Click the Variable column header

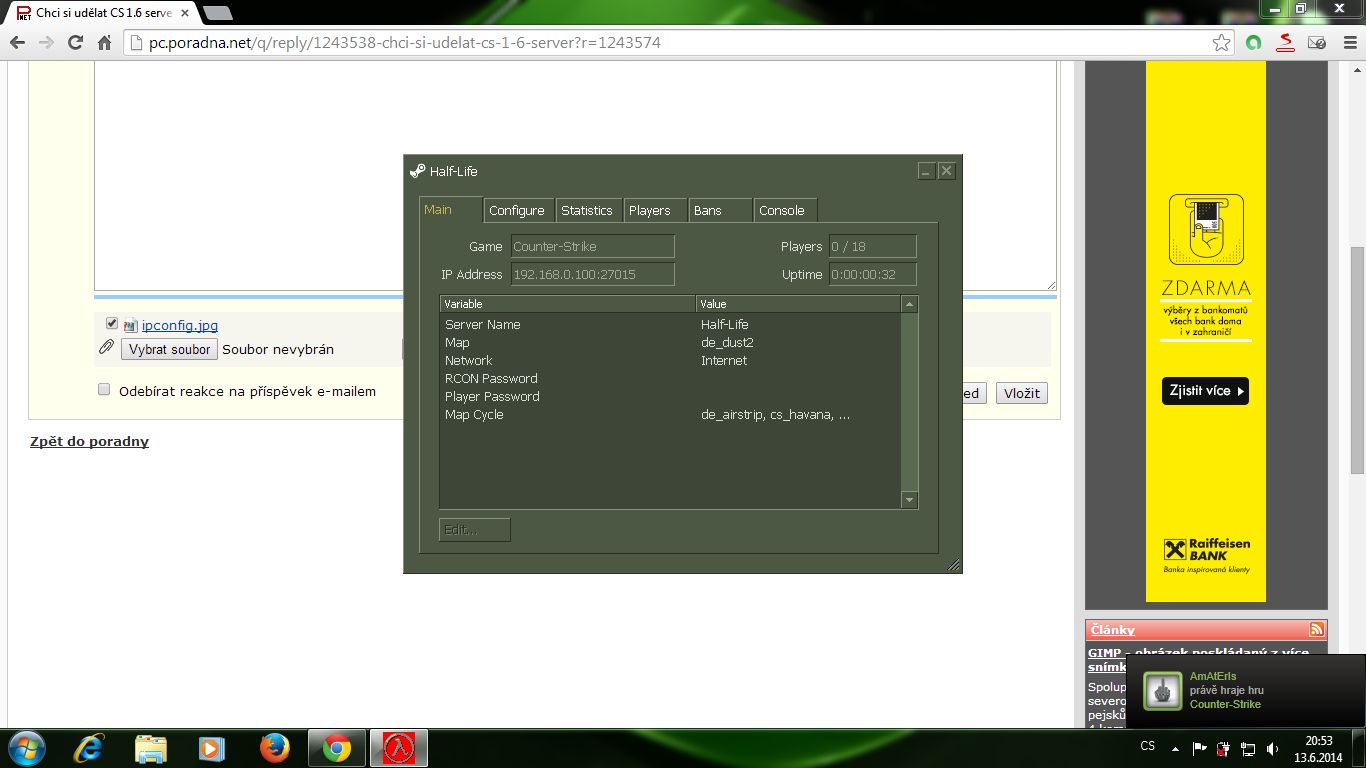568,304
